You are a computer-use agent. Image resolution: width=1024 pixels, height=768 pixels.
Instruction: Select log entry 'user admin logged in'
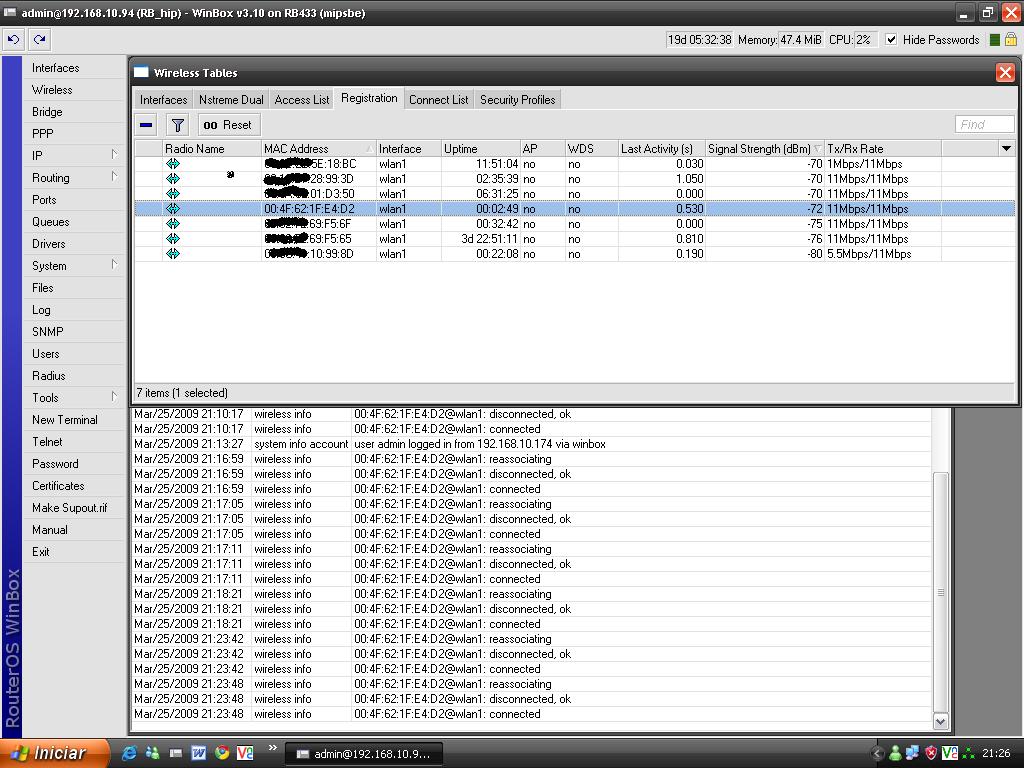click(x=532, y=444)
